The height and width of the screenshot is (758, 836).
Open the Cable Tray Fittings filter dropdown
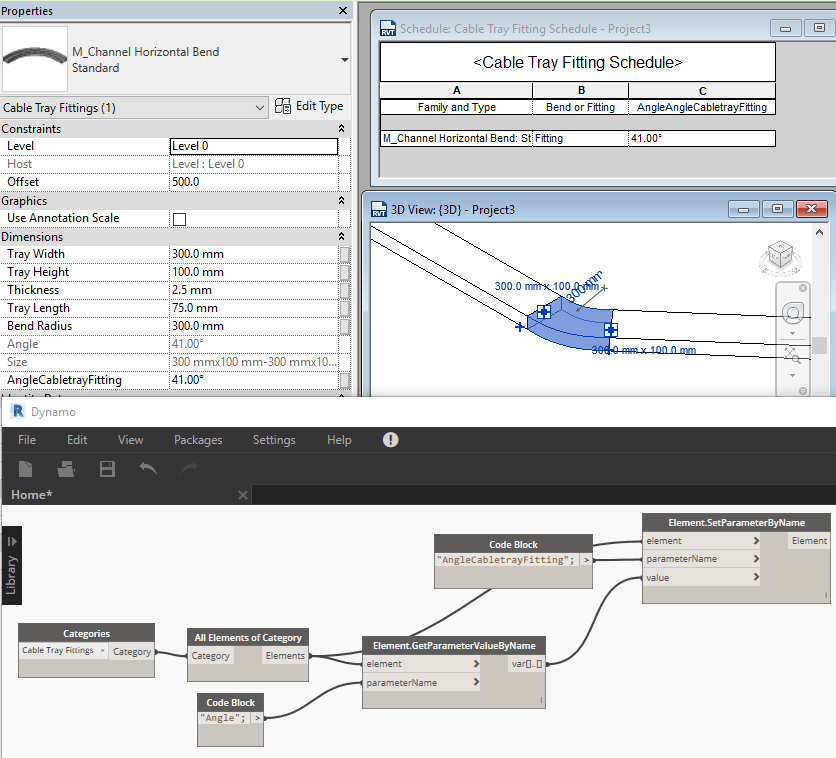coord(260,108)
